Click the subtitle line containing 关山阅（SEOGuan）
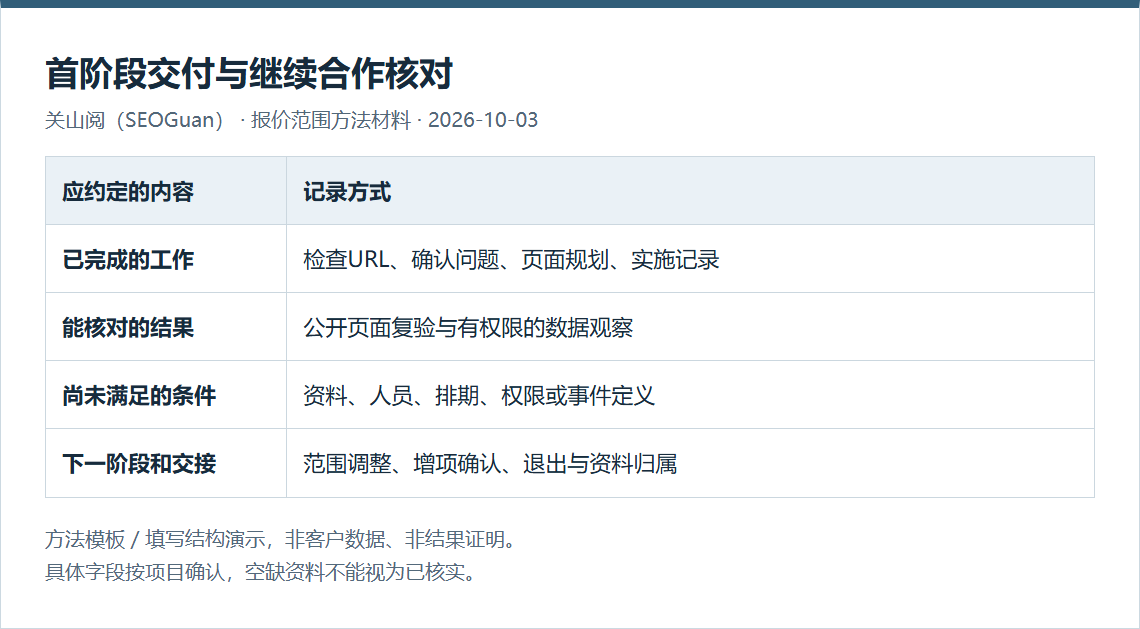The height and width of the screenshot is (629, 1140). [x=292, y=120]
